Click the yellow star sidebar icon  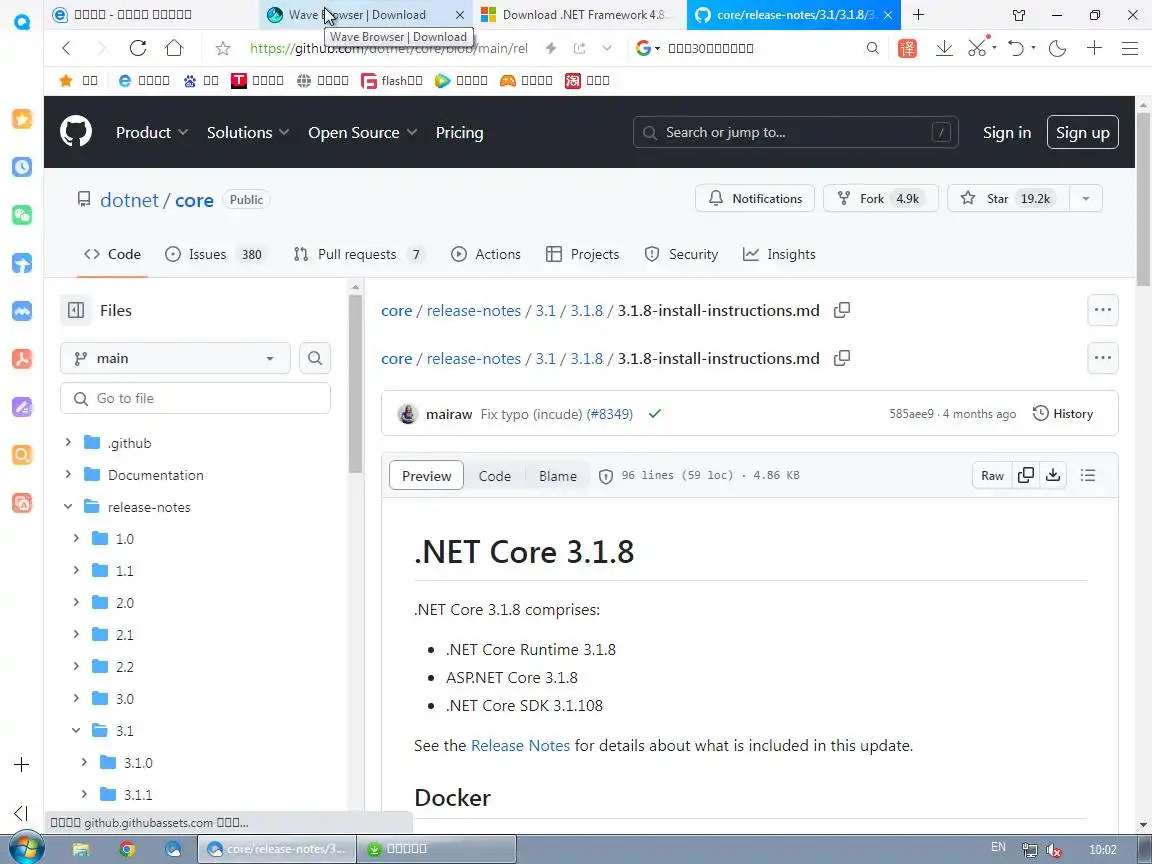pyautogui.click(x=22, y=119)
